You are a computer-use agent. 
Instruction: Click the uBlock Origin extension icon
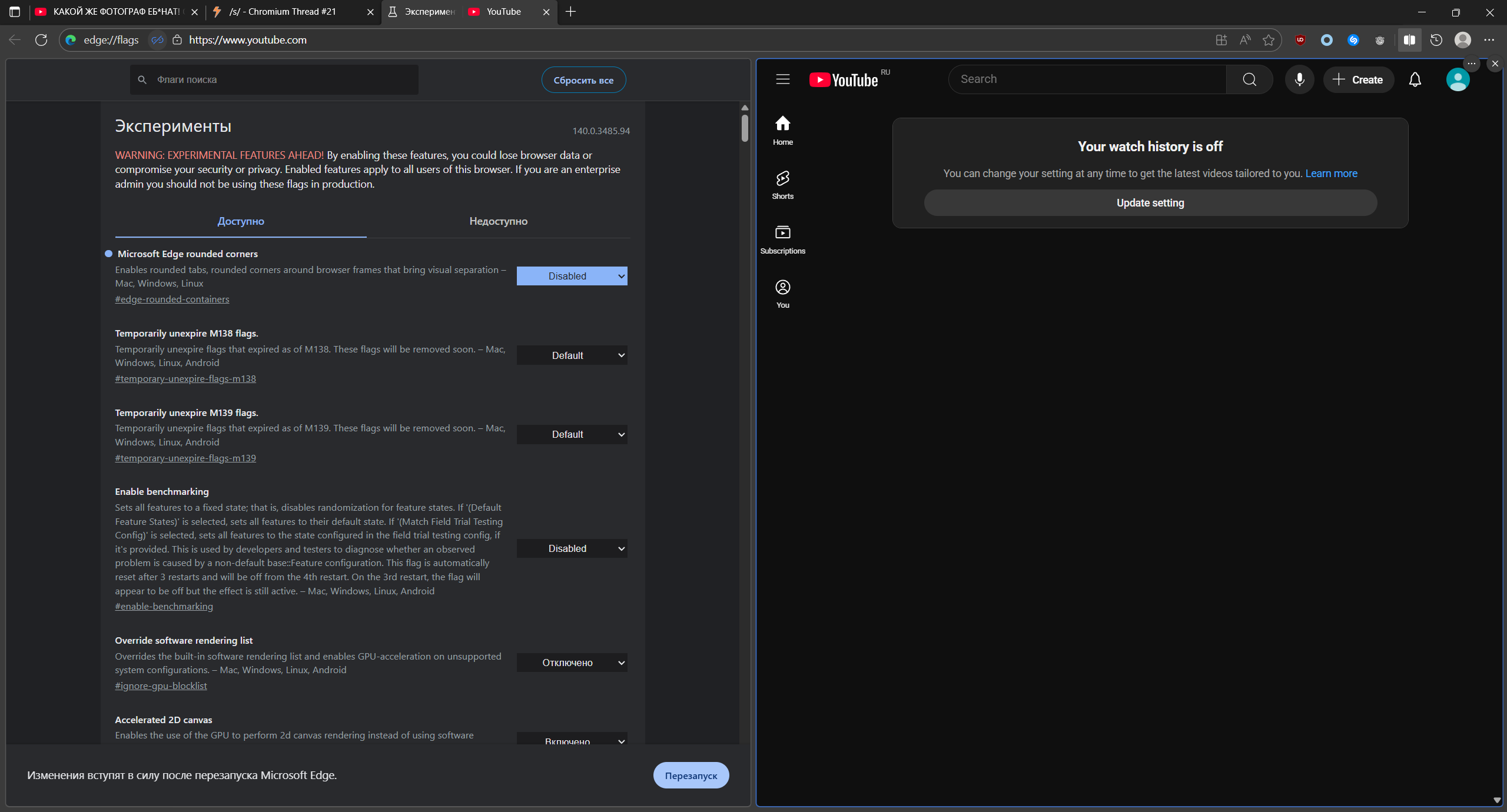click(x=1300, y=40)
